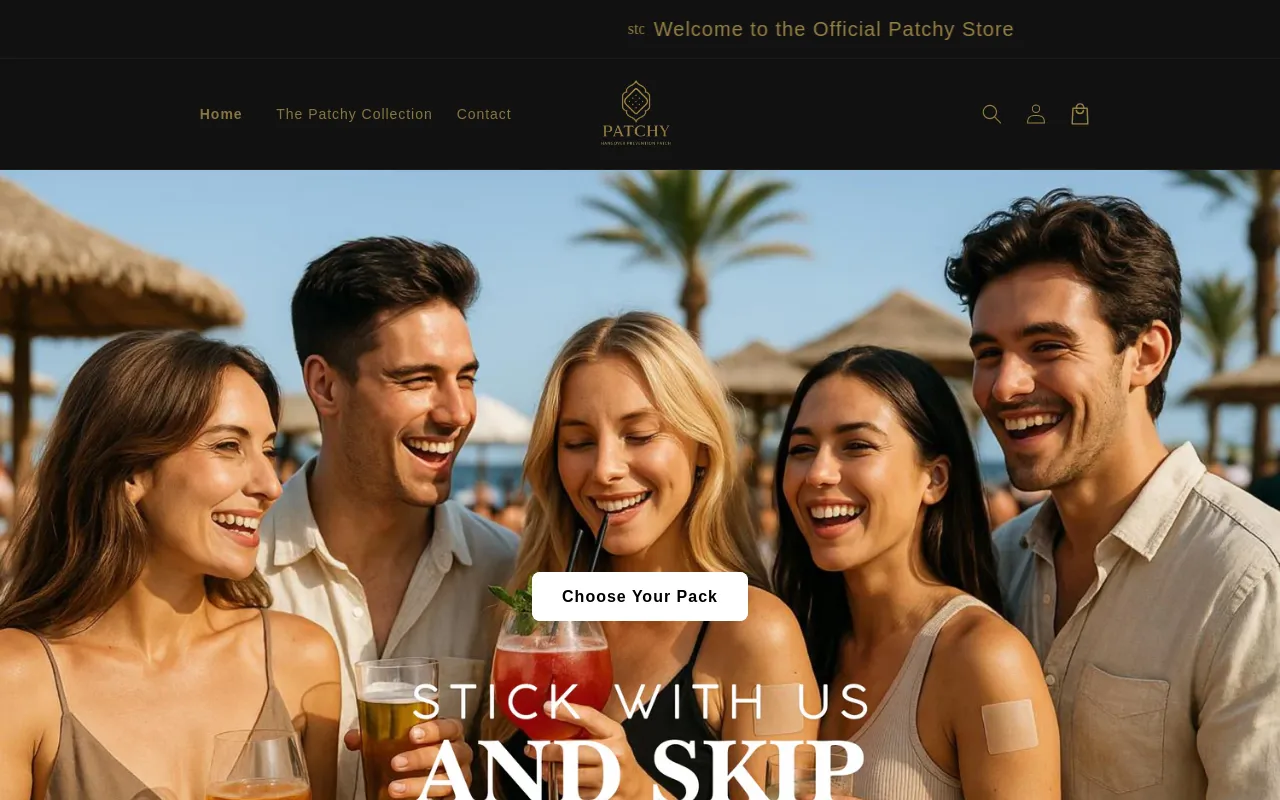
Task: Click the Choose Your Pack button
Action: coord(640,597)
